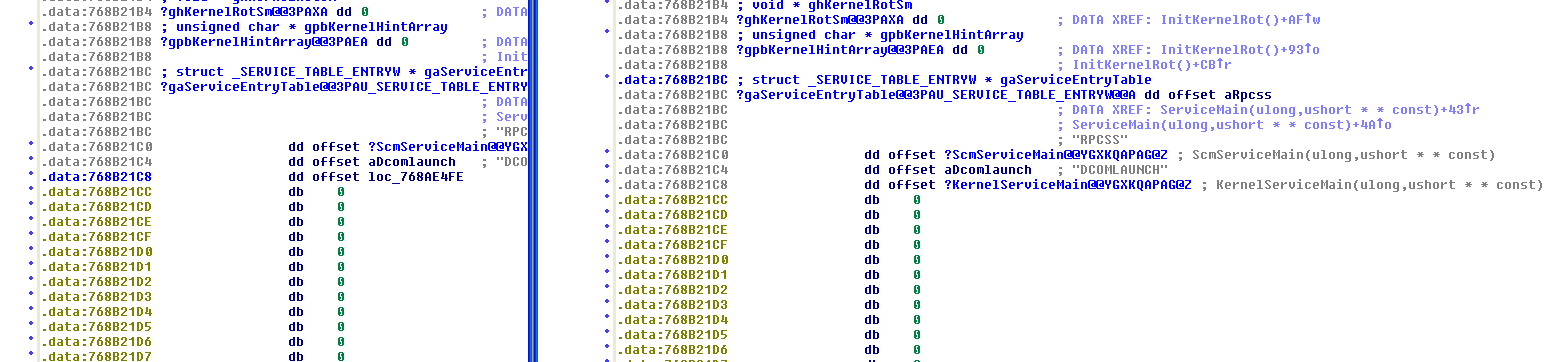Click ?ghKernelRotSm@@3PAXA symbol in right pane
The width and height of the screenshot is (1550, 362).
(819, 19)
